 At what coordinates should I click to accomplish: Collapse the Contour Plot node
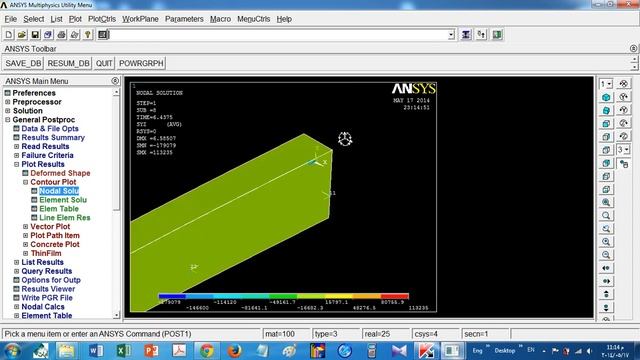click(25, 182)
